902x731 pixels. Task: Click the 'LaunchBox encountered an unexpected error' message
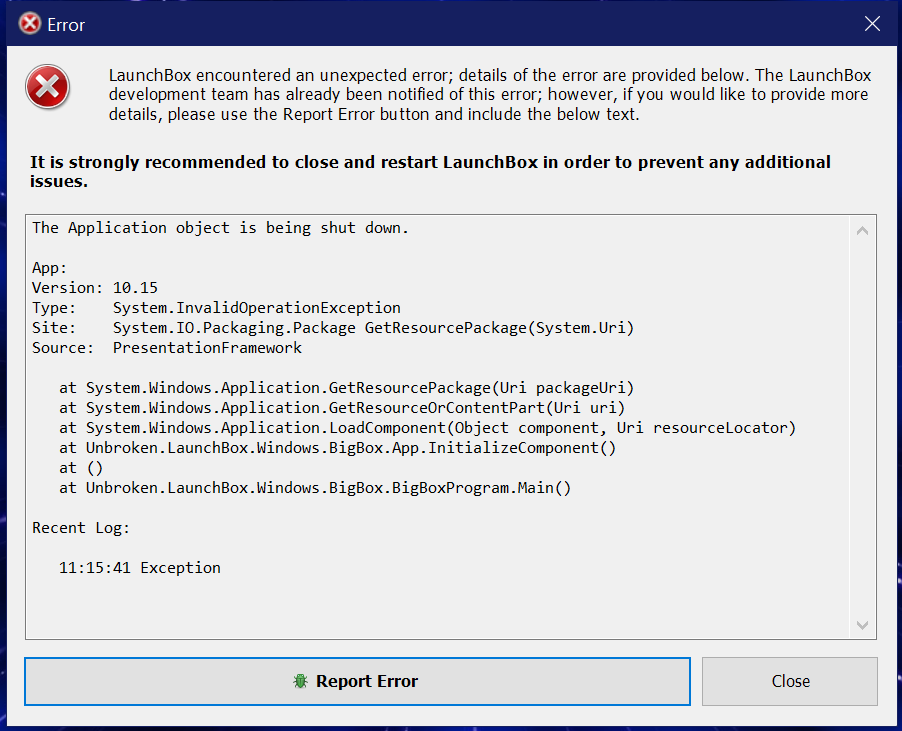point(490,95)
